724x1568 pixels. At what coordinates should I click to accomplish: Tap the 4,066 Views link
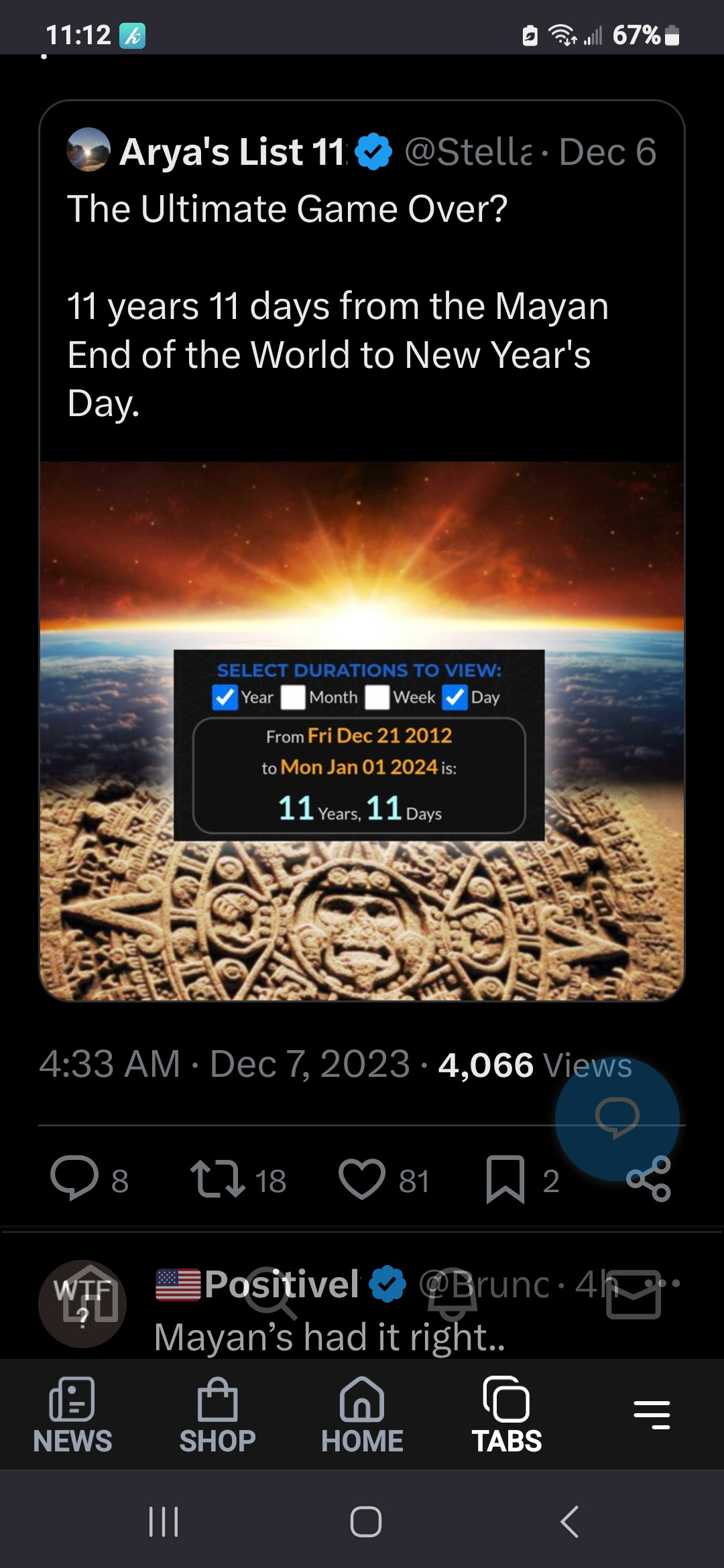click(x=535, y=1064)
